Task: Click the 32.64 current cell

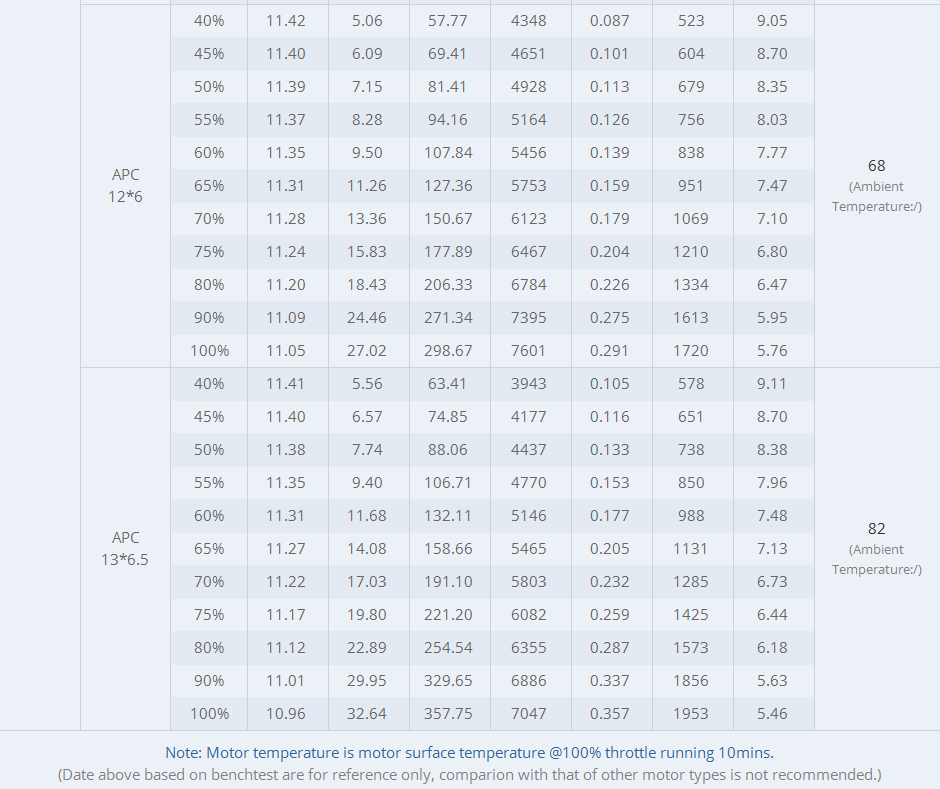Action: pyautogui.click(x=367, y=714)
